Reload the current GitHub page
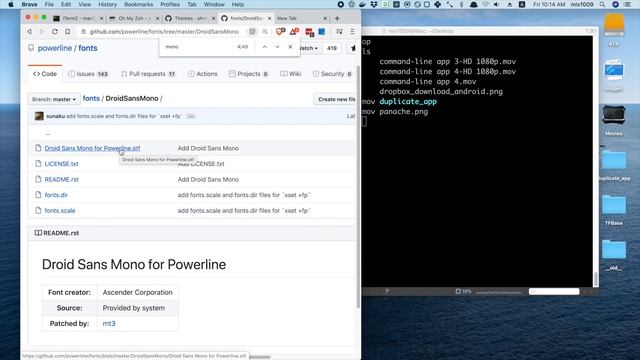The height and width of the screenshot is (360, 640). [55, 31]
